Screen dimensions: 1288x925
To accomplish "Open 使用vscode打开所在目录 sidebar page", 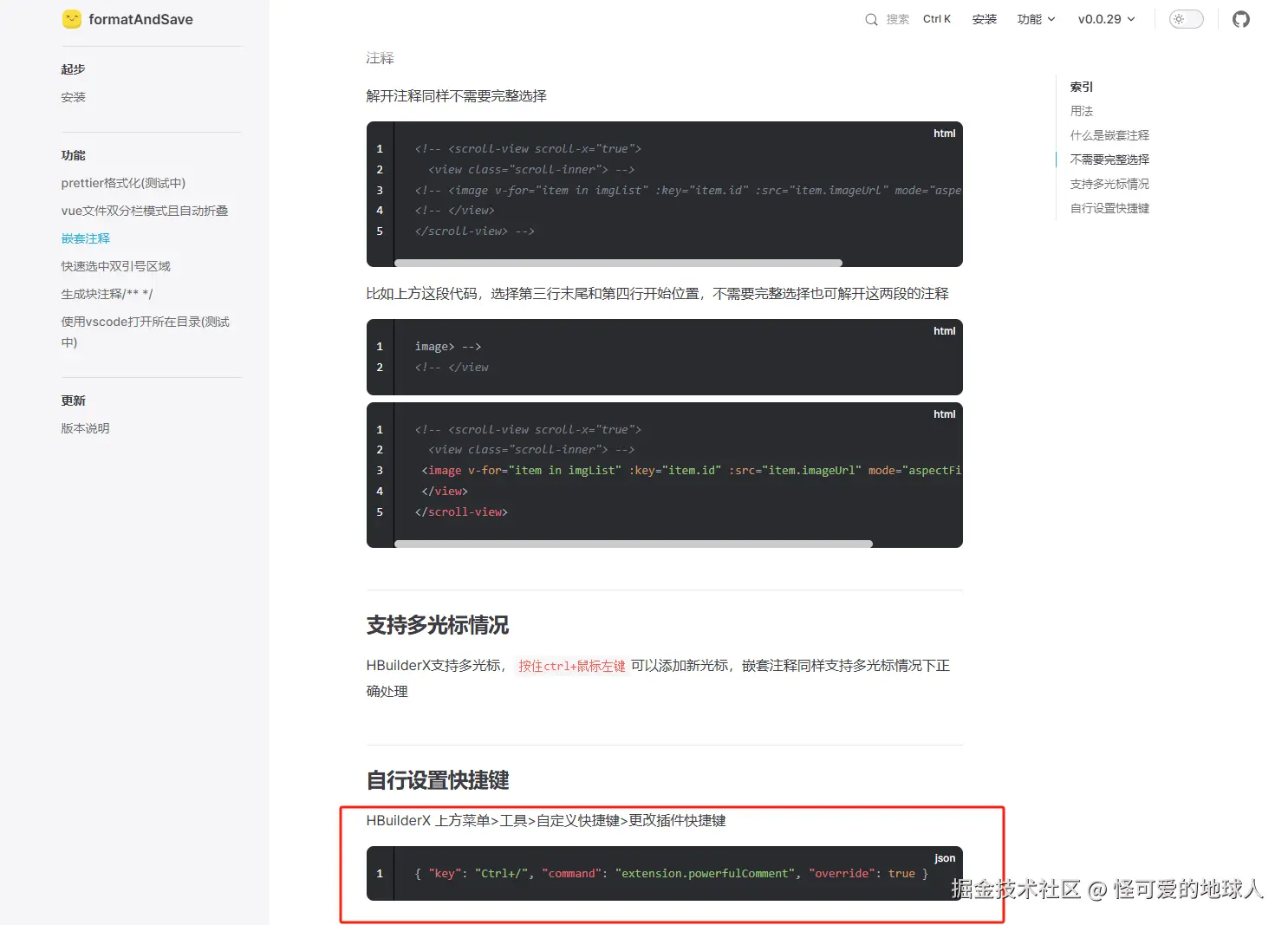I will 146,332.
